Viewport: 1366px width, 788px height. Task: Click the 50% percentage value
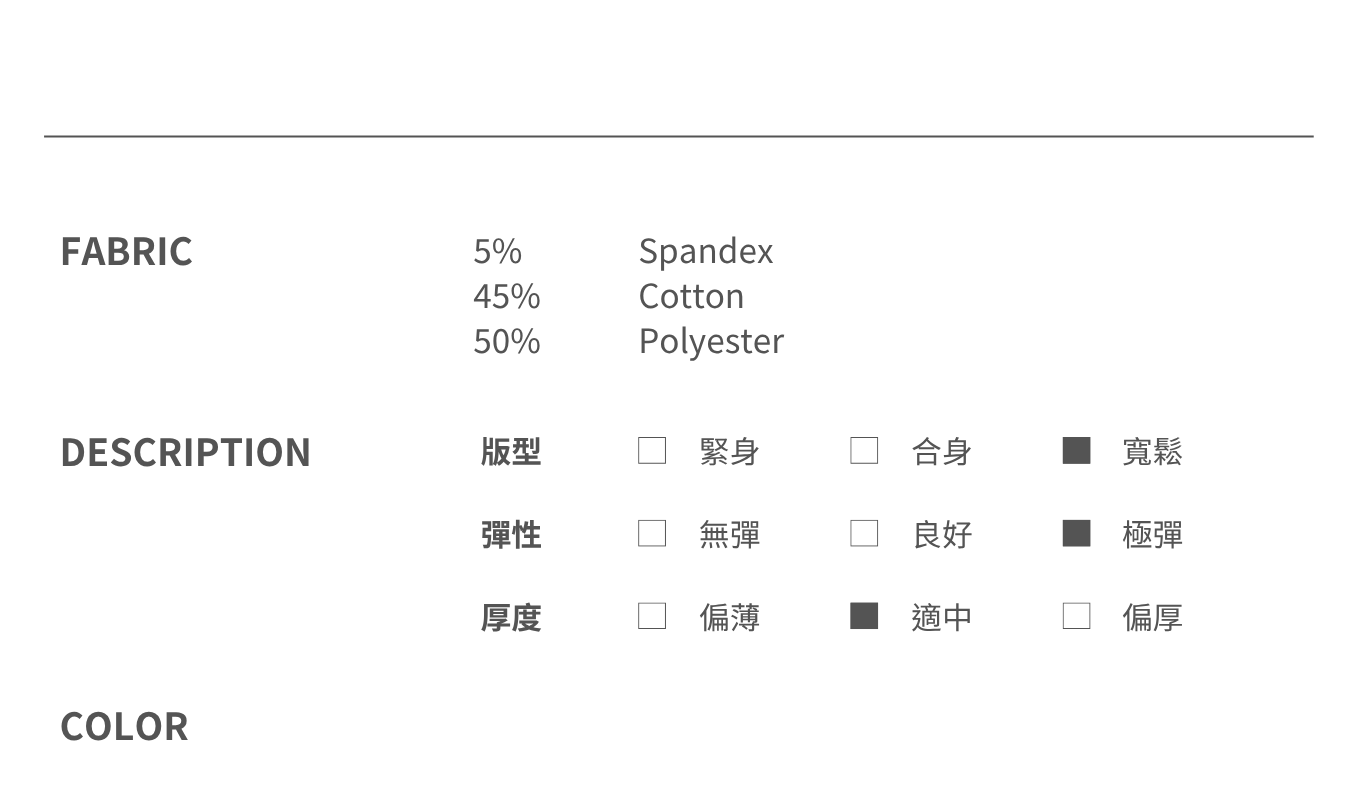507,341
